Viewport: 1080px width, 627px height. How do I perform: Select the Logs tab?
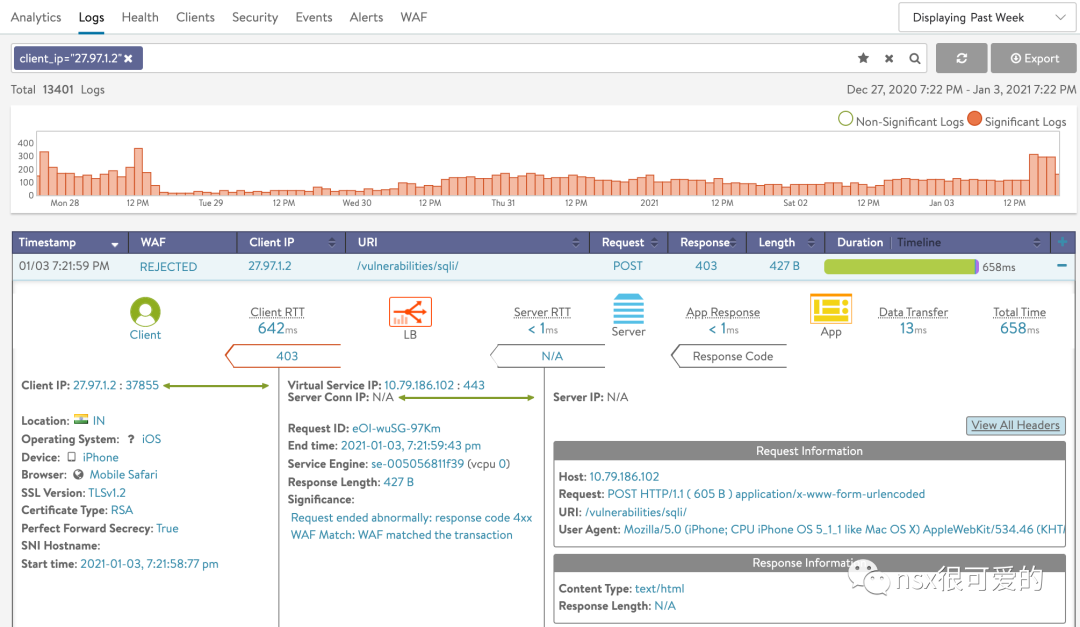click(91, 17)
